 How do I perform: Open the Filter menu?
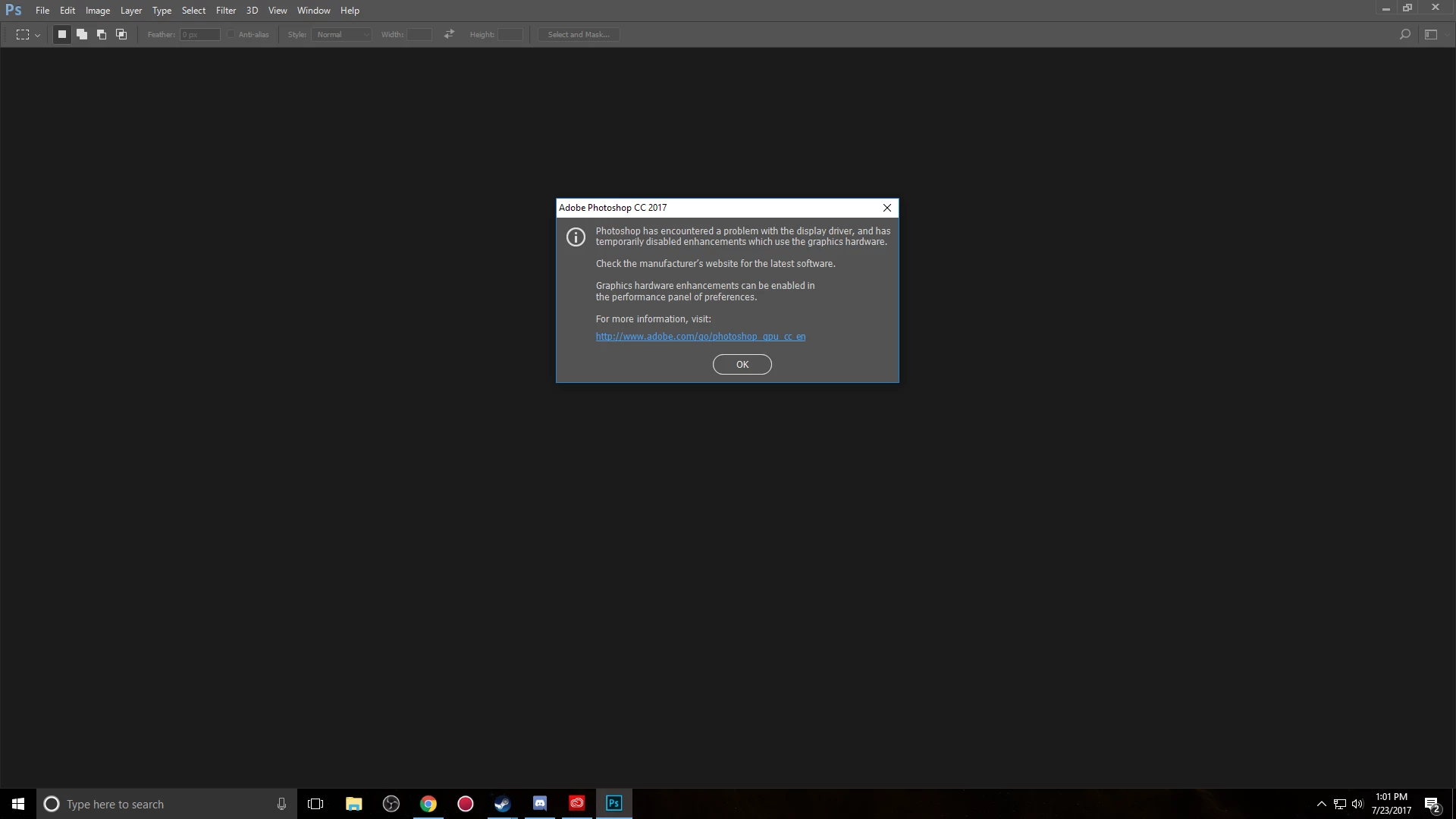[225, 11]
